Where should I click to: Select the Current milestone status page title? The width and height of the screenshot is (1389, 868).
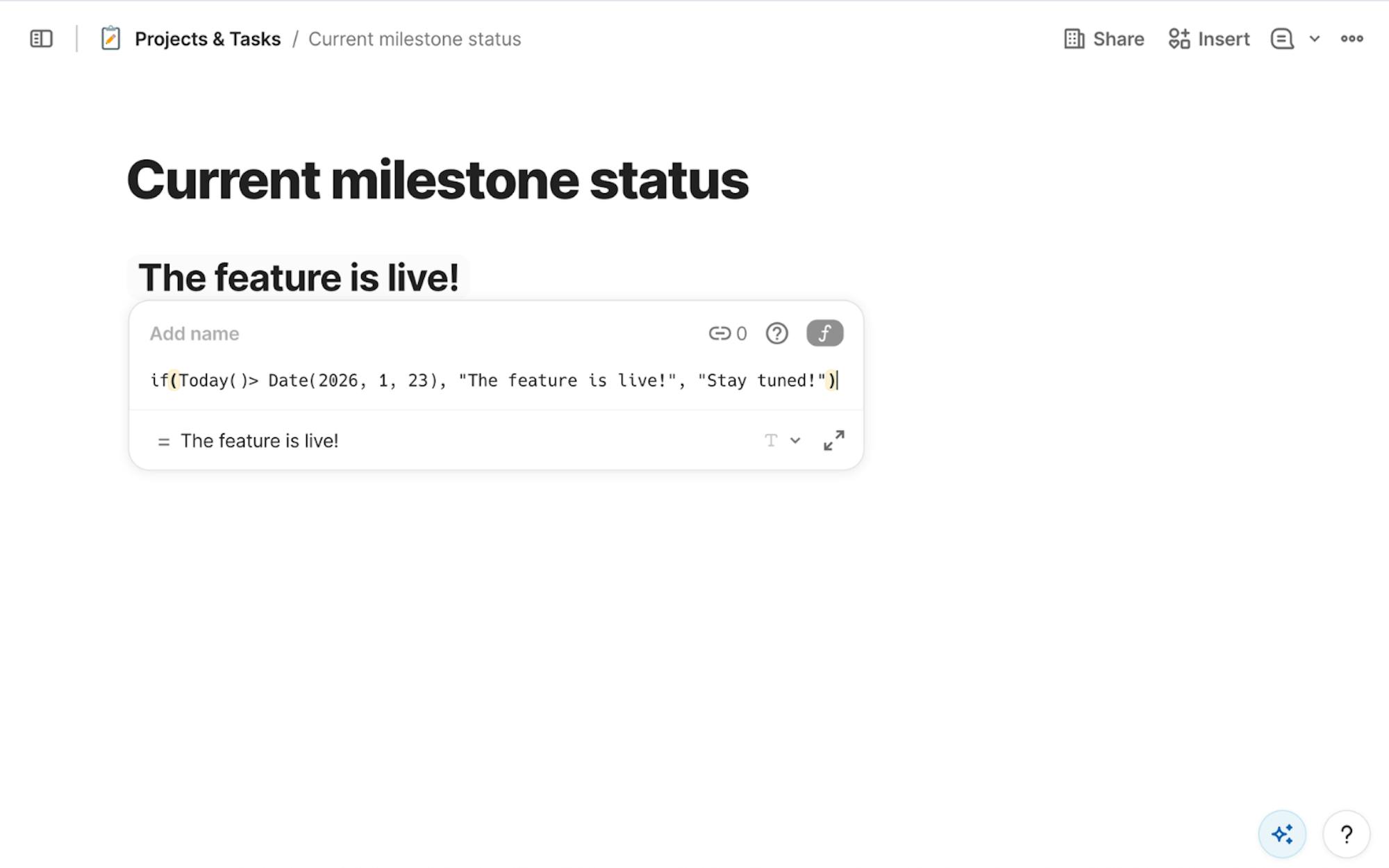[x=438, y=180]
